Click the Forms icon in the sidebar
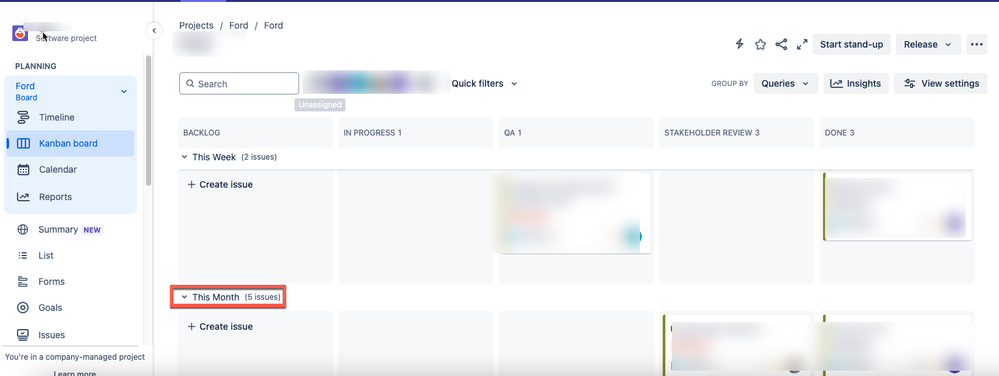The image size is (999, 376). 23,282
